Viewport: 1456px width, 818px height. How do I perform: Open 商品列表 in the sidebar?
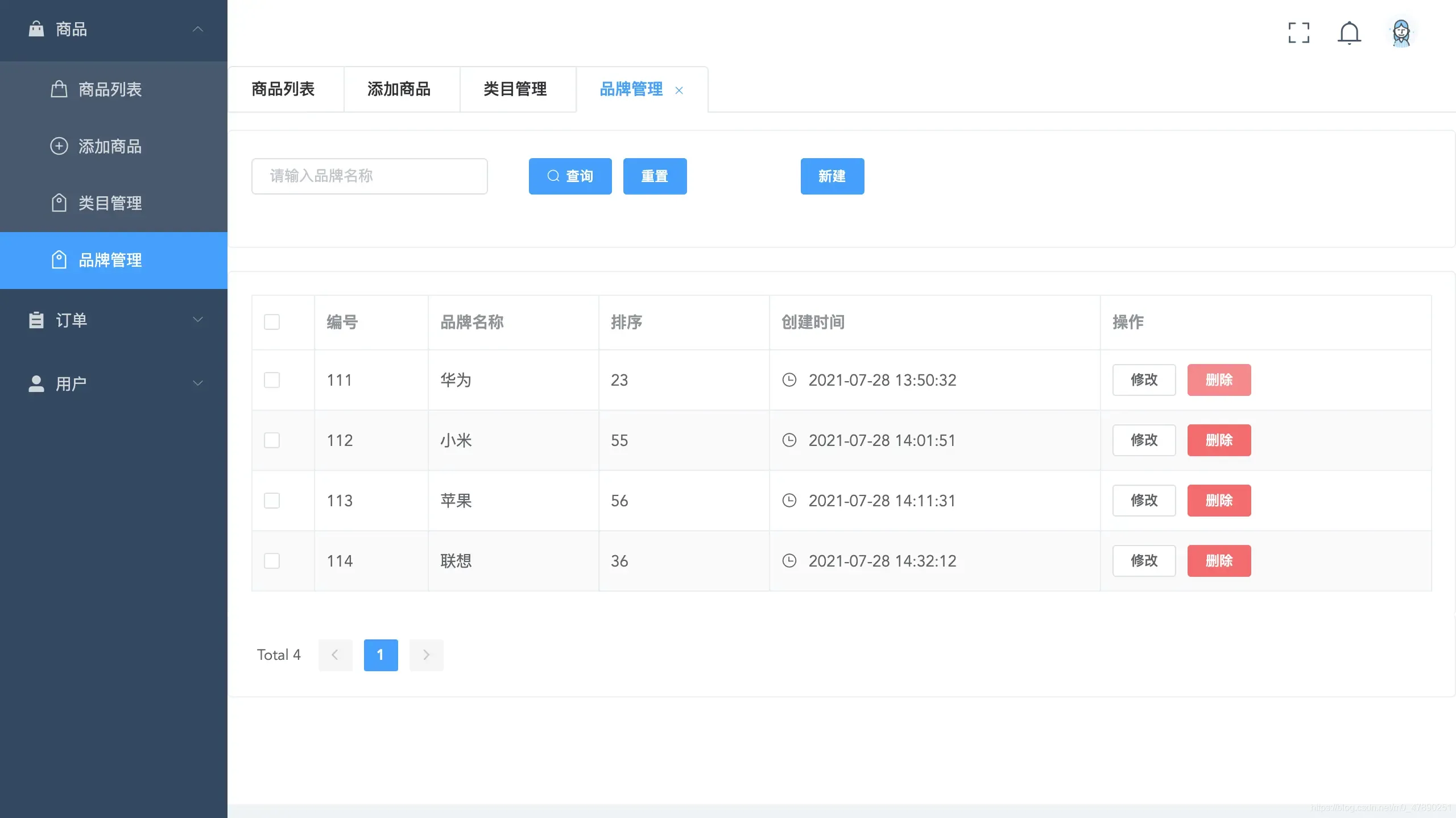coord(114,89)
